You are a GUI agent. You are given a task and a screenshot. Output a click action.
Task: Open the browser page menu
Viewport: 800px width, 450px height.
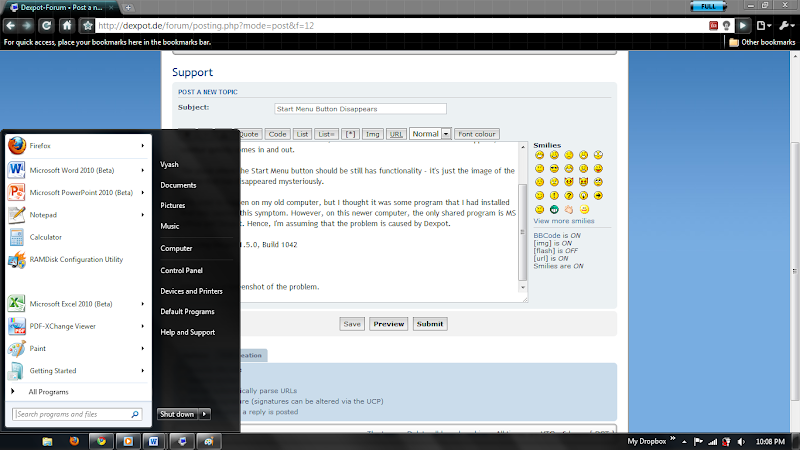point(763,26)
